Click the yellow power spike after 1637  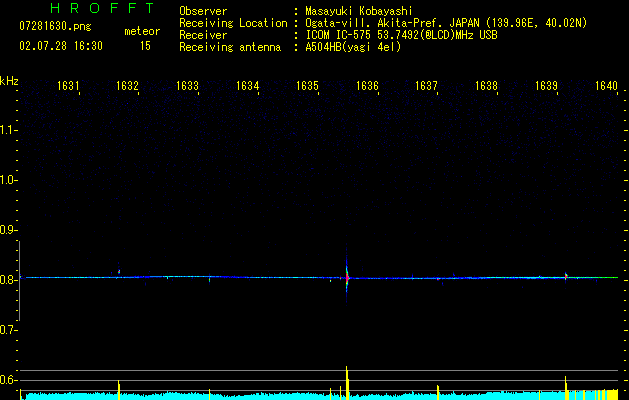(x=438, y=392)
